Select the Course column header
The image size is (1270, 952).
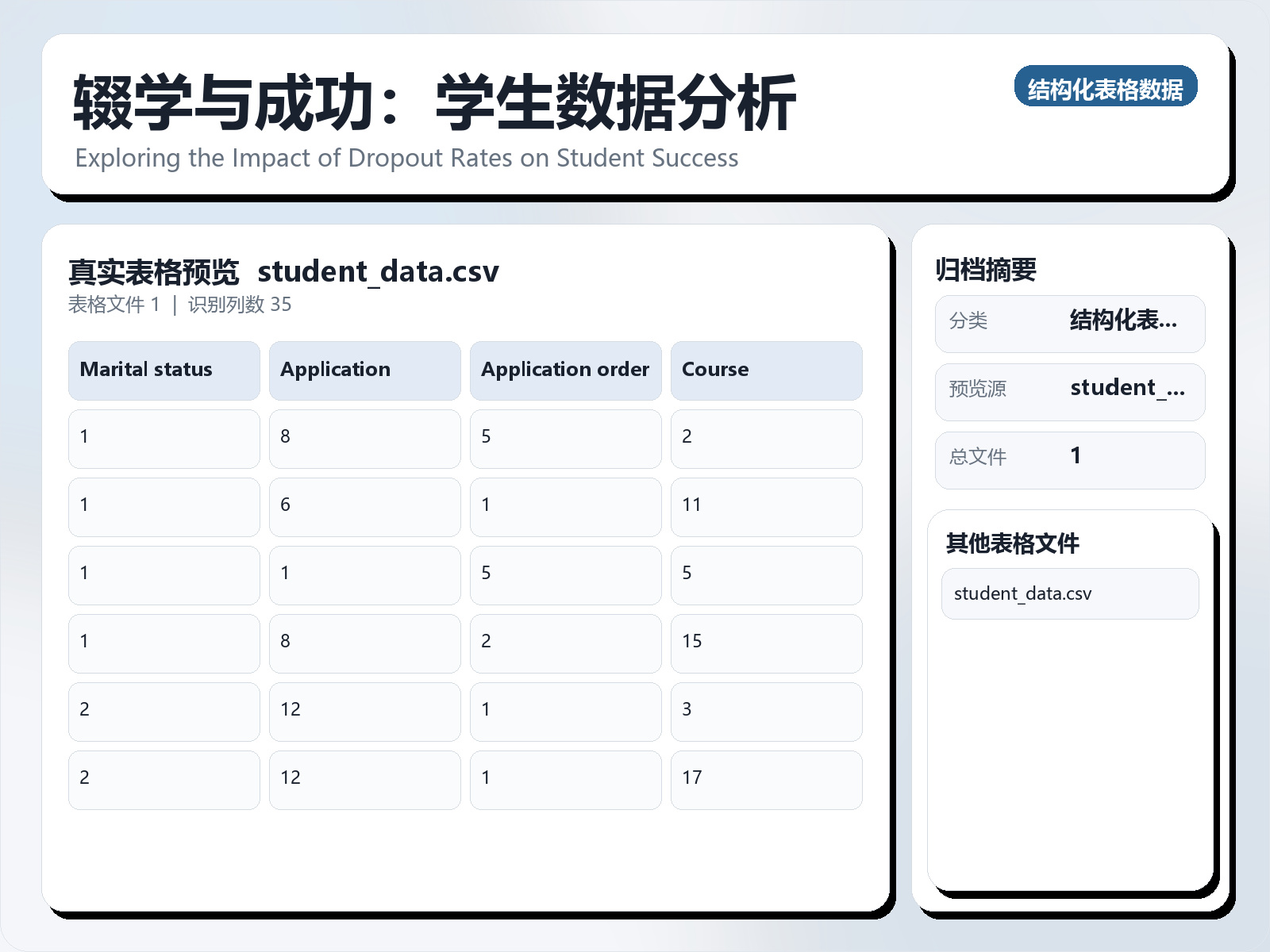pos(766,370)
